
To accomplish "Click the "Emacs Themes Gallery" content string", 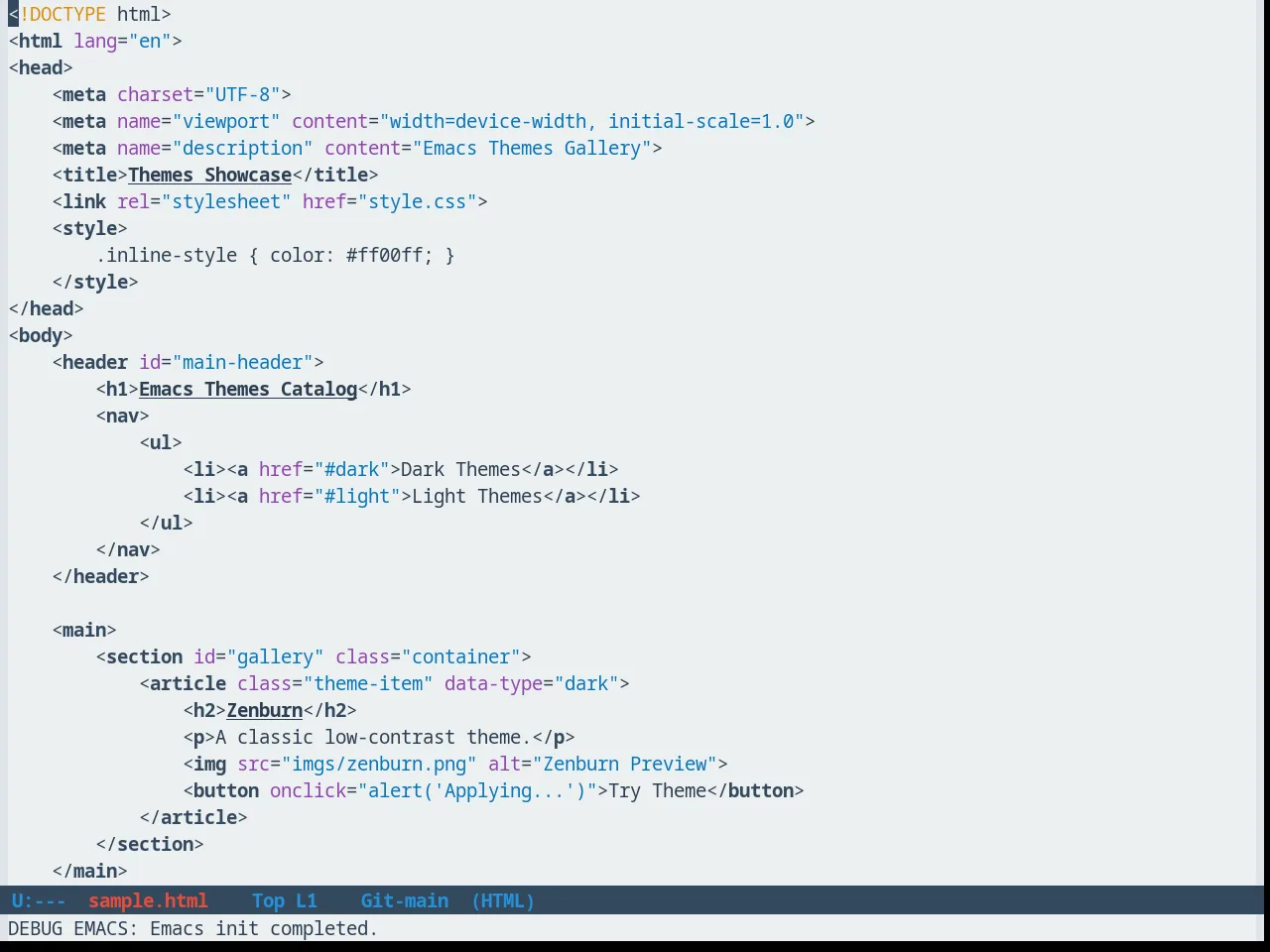I will tap(532, 148).
